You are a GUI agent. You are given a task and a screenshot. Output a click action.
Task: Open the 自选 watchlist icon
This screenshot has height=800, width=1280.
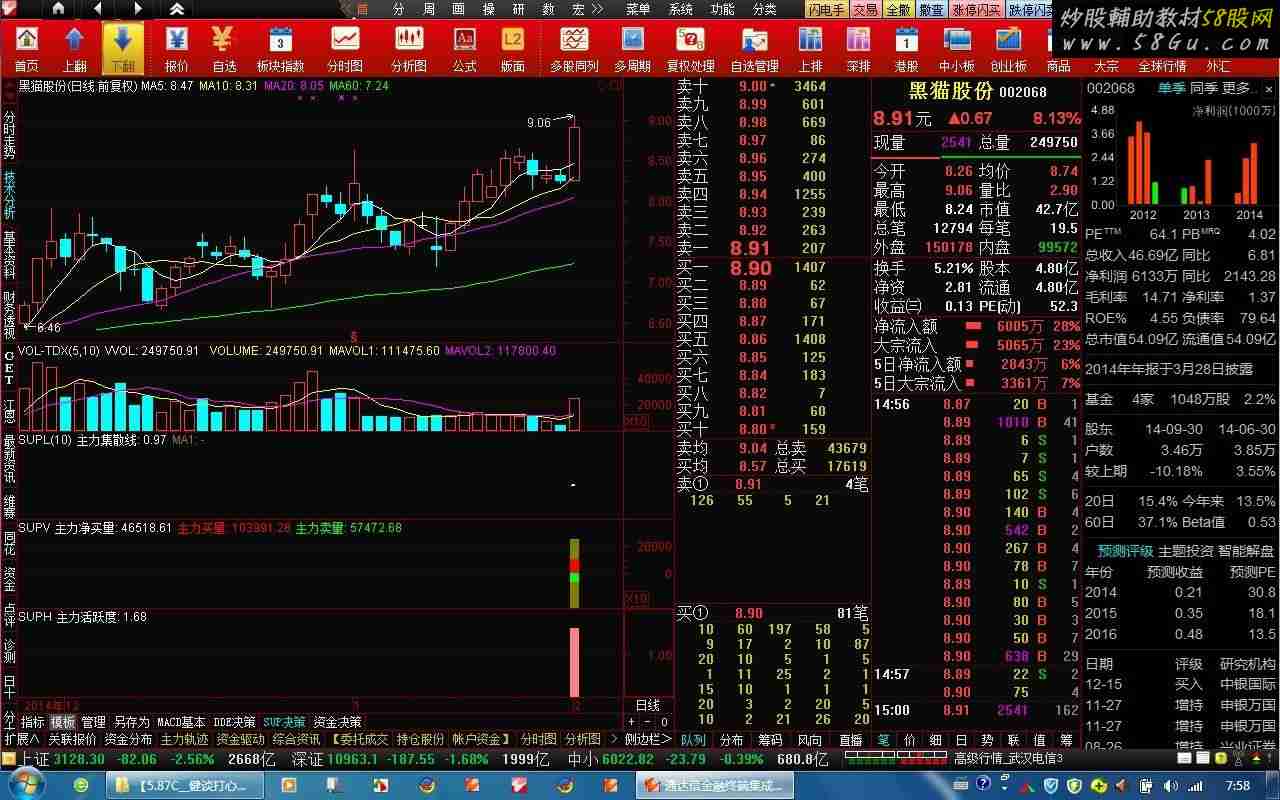[x=224, y=48]
